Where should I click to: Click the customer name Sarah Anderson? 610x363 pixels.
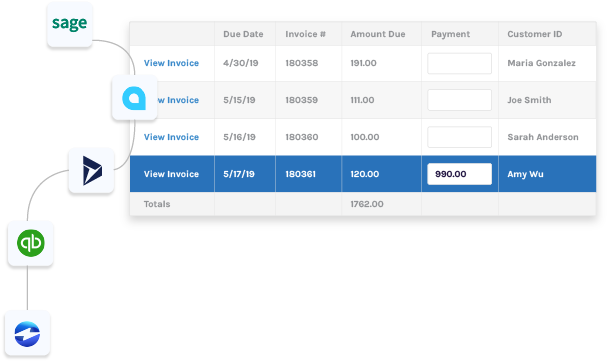pos(543,137)
